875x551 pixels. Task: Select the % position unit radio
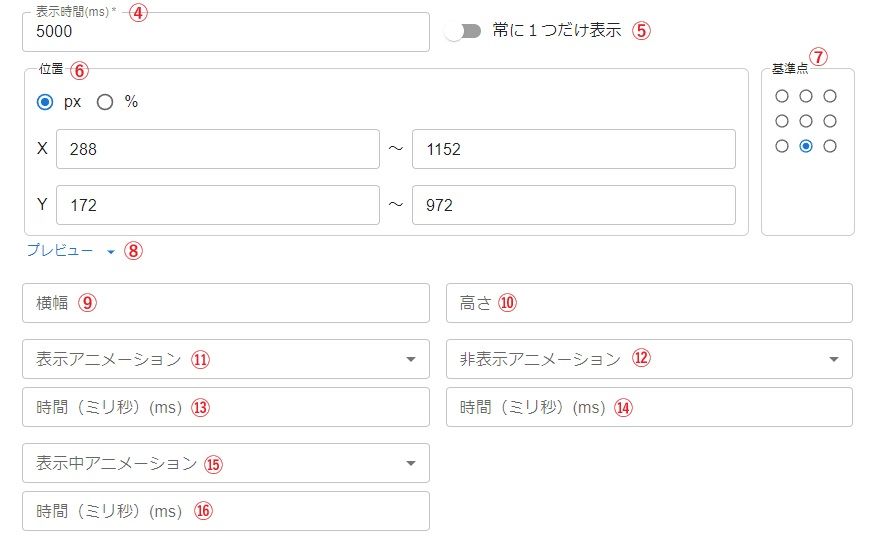(x=105, y=102)
